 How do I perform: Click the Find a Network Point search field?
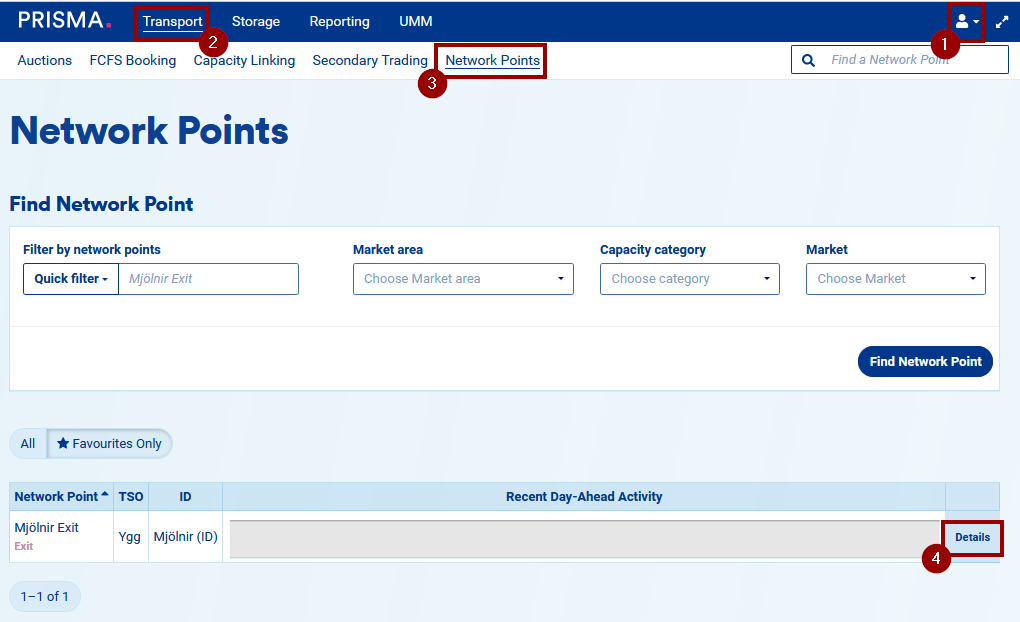click(x=900, y=59)
